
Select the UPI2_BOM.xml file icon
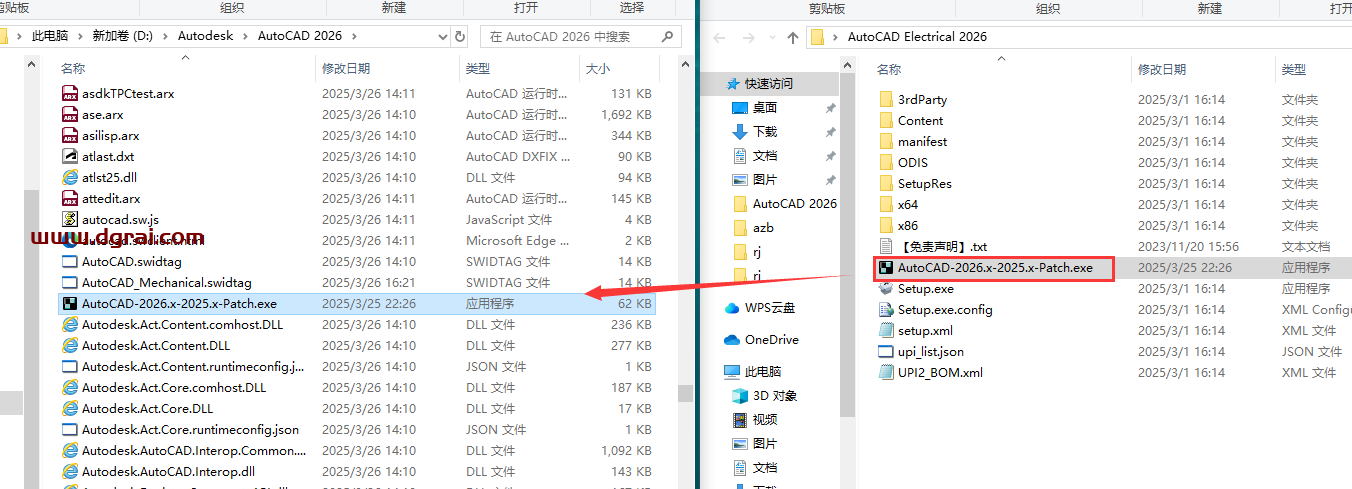click(886, 372)
